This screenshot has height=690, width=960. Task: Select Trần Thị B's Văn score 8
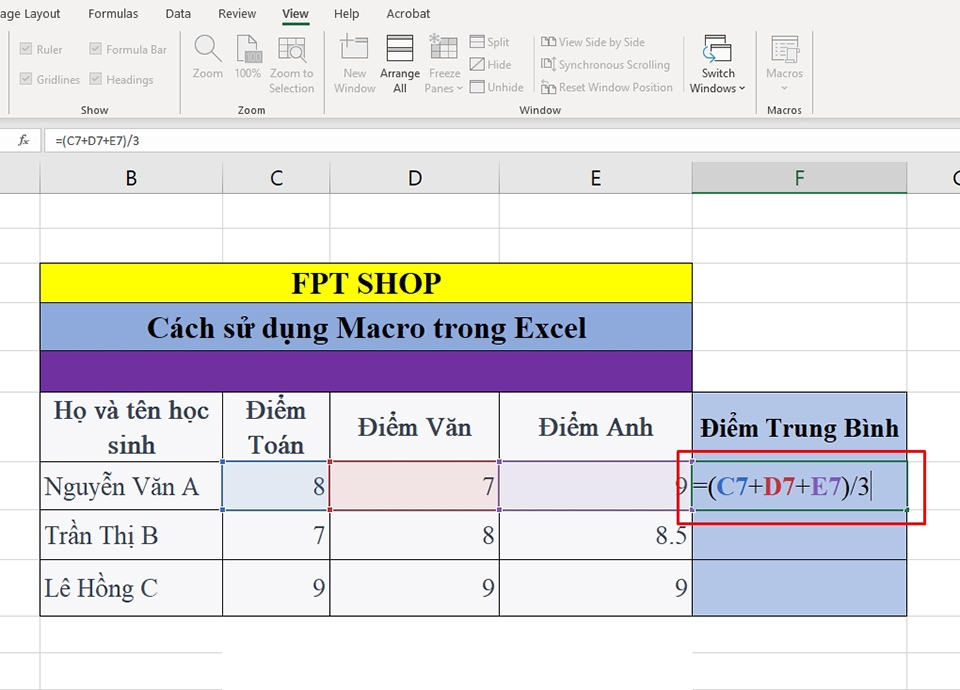click(x=414, y=535)
